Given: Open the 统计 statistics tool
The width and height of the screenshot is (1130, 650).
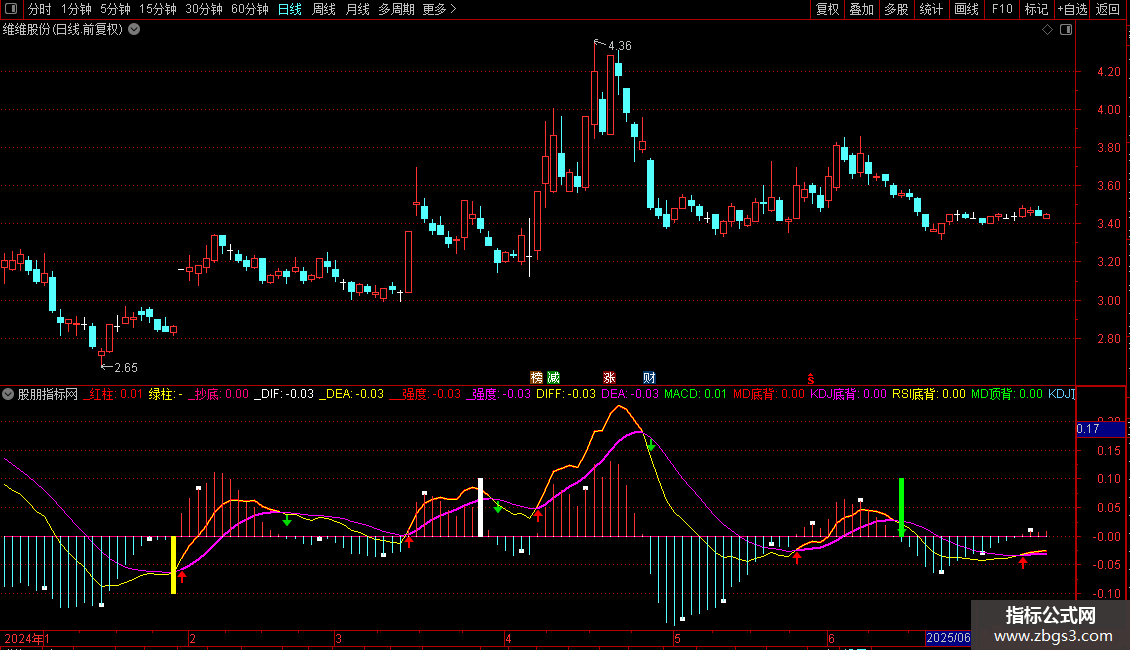Looking at the screenshot, I should (x=930, y=9).
